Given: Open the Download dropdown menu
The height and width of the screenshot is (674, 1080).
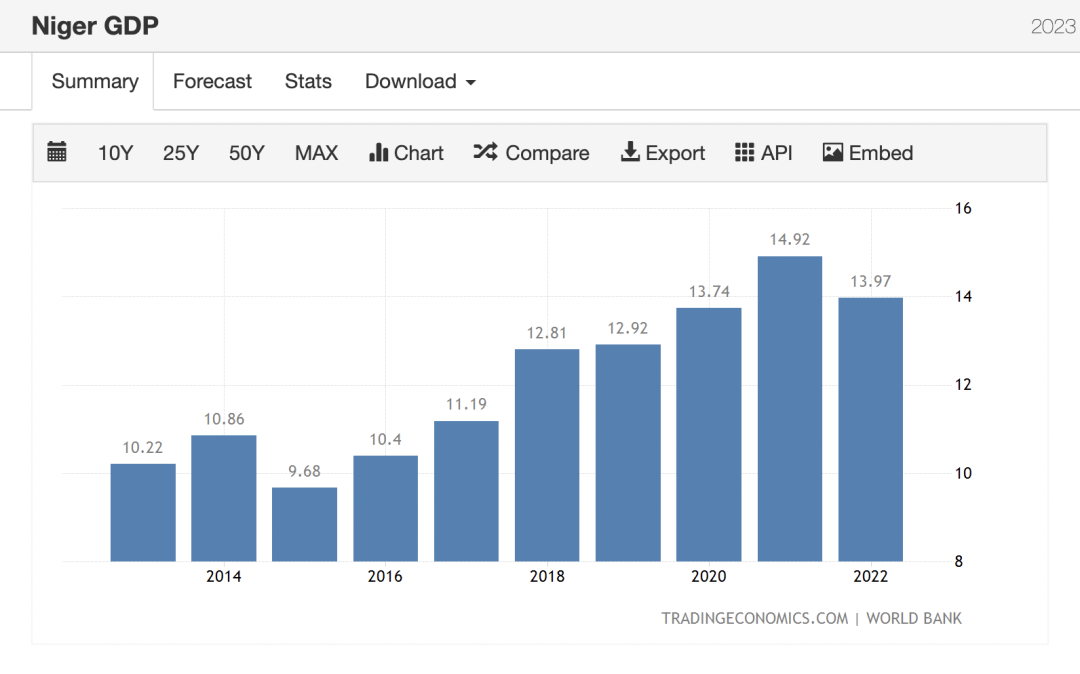Looking at the screenshot, I should coord(420,82).
